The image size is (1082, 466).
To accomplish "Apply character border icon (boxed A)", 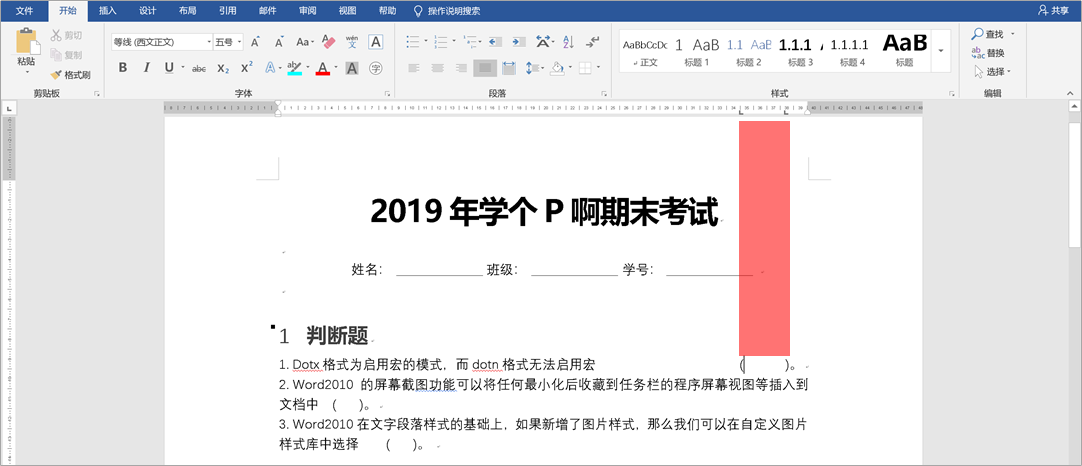I will click(x=375, y=42).
